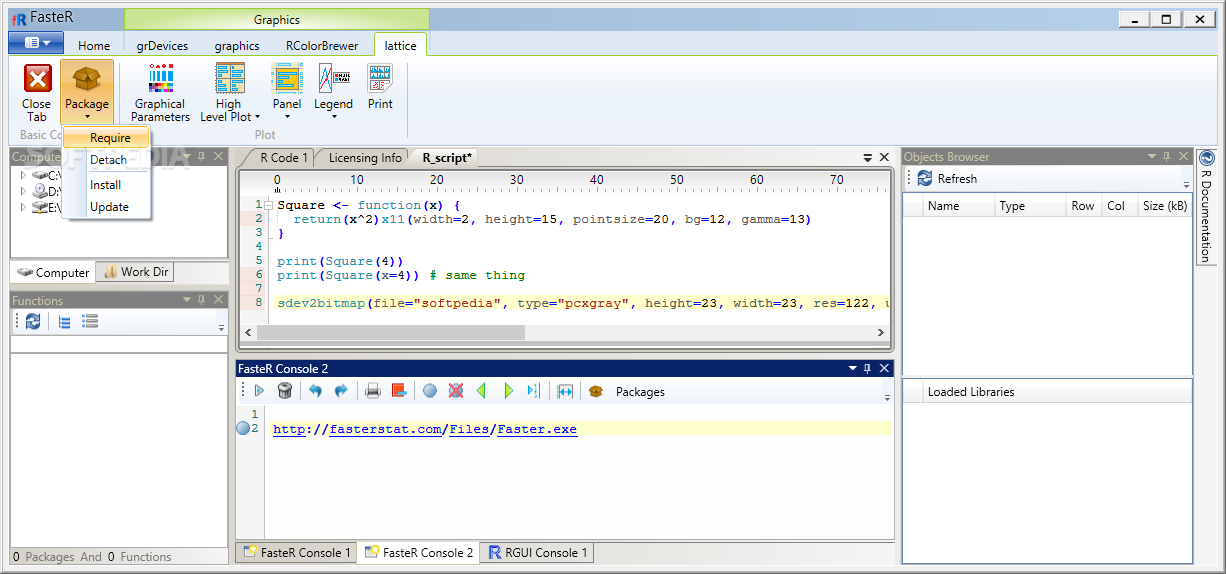Toggle breakpoint marker on console line 2

pos(243,429)
